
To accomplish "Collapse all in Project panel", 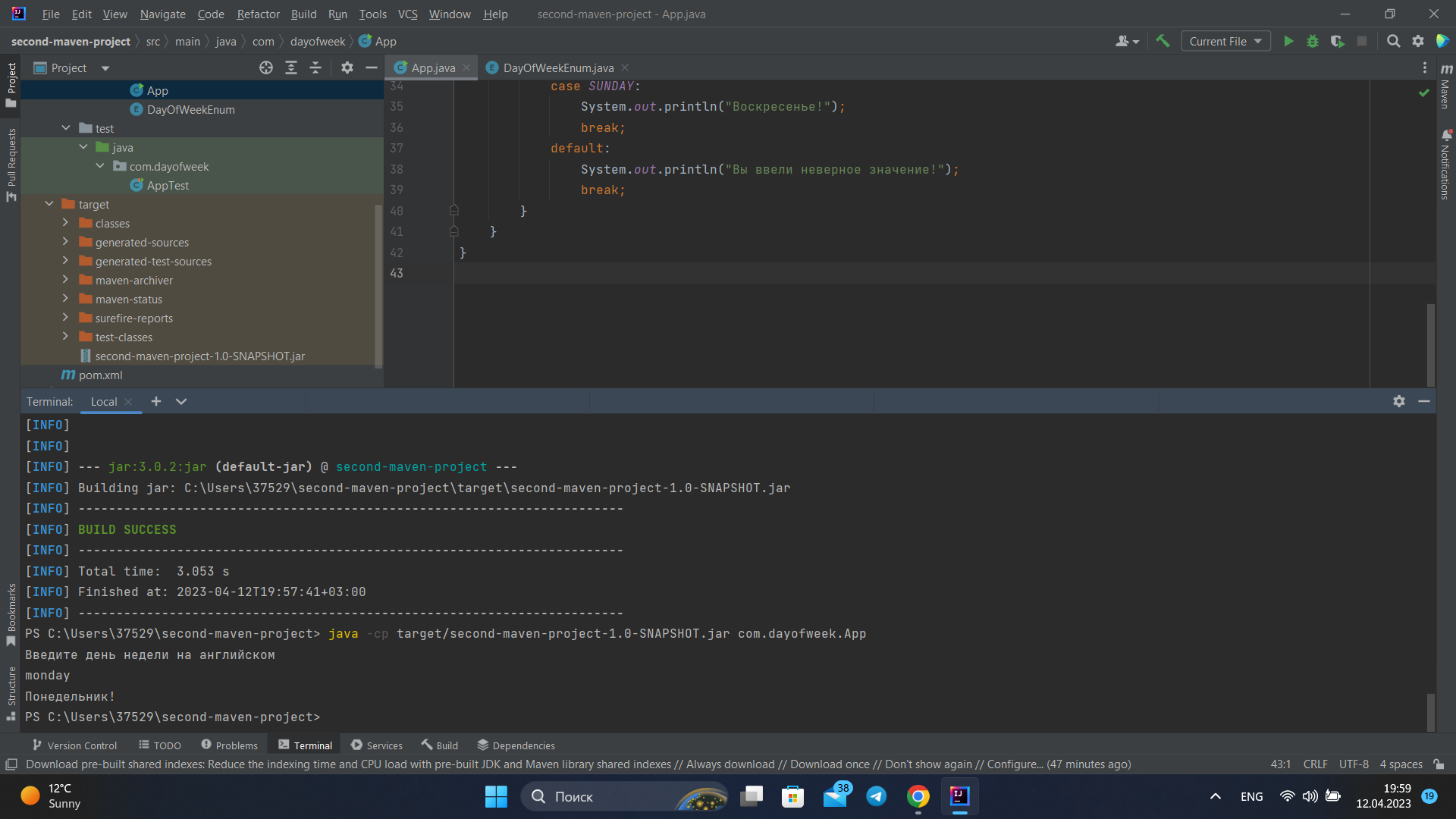I will click(315, 68).
